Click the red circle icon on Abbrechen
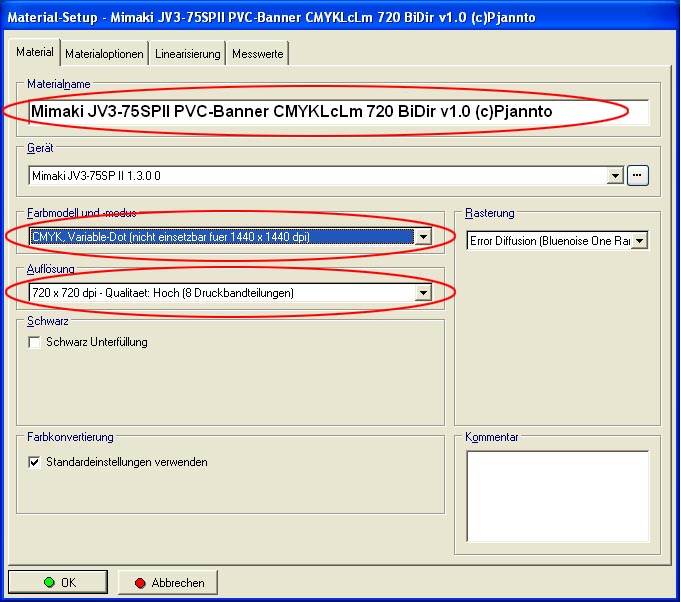Screen dimensions: 681x602 coord(139,582)
